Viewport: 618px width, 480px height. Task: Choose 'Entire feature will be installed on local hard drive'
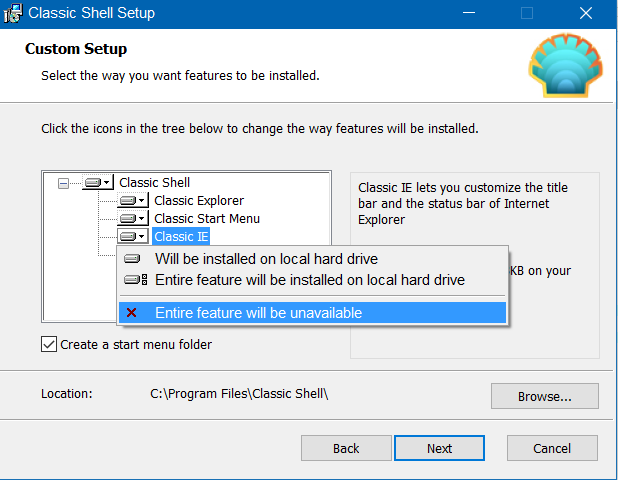click(x=313, y=280)
